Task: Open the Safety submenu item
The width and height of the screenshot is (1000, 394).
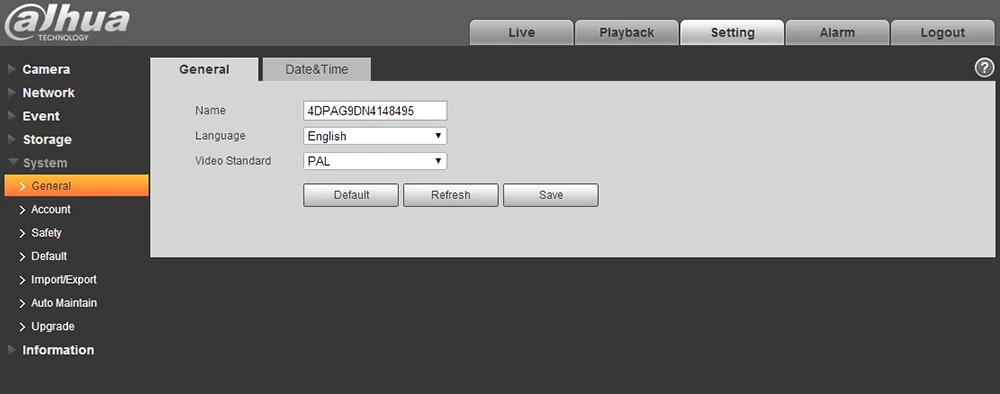Action: coord(46,233)
